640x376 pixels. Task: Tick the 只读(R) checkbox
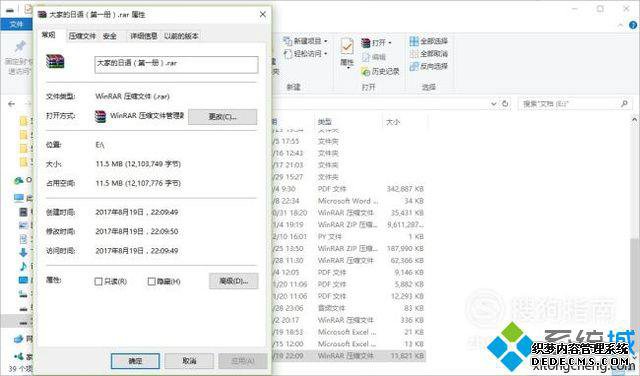(98, 281)
